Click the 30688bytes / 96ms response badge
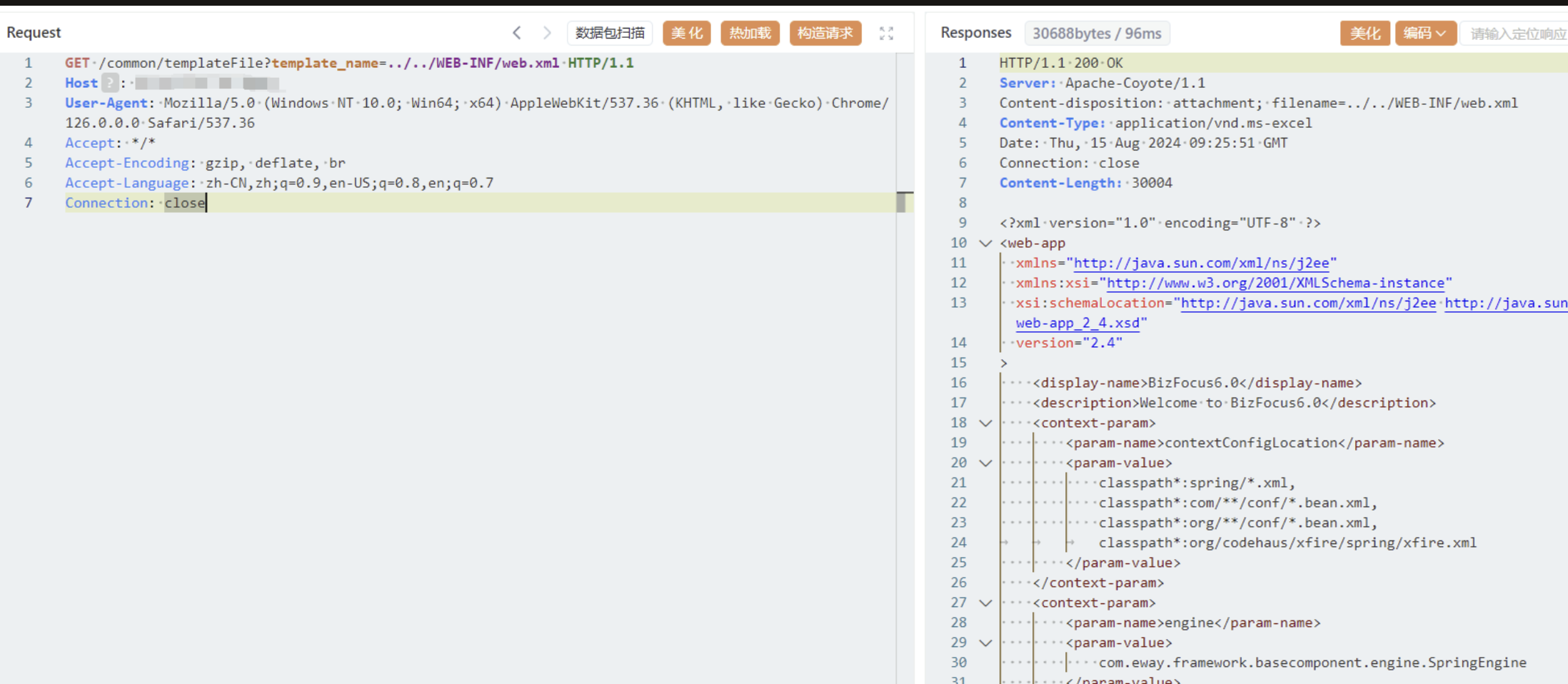The height and width of the screenshot is (684, 1568). (1097, 34)
